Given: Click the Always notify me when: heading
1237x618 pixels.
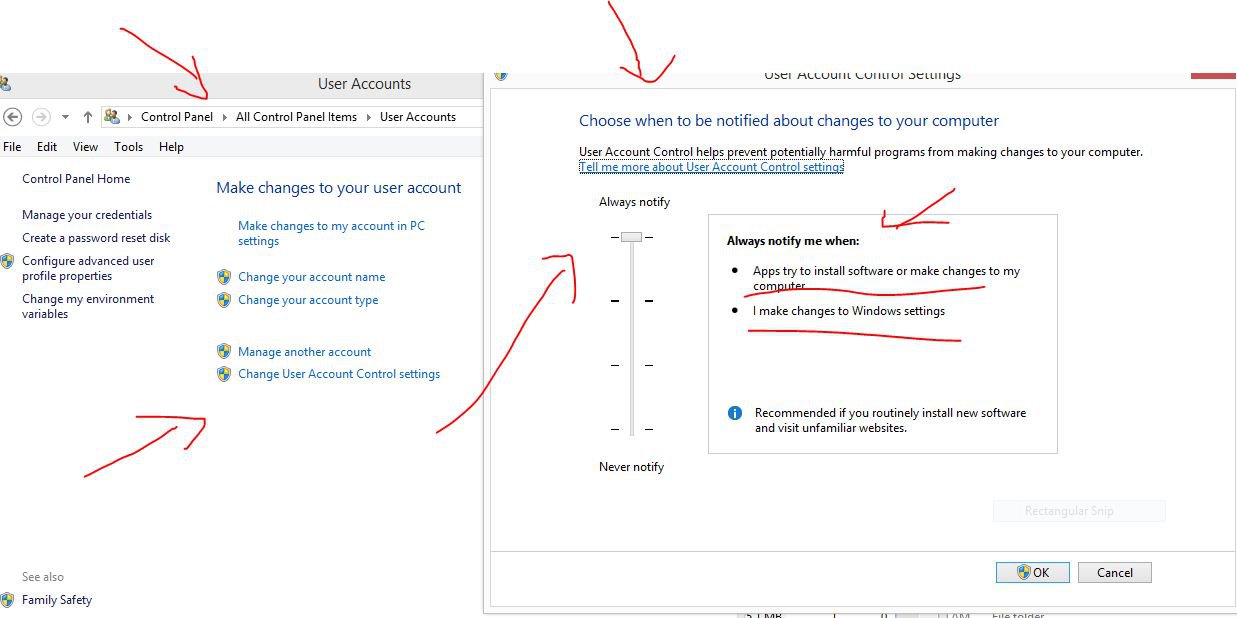Looking at the screenshot, I should [793, 241].
